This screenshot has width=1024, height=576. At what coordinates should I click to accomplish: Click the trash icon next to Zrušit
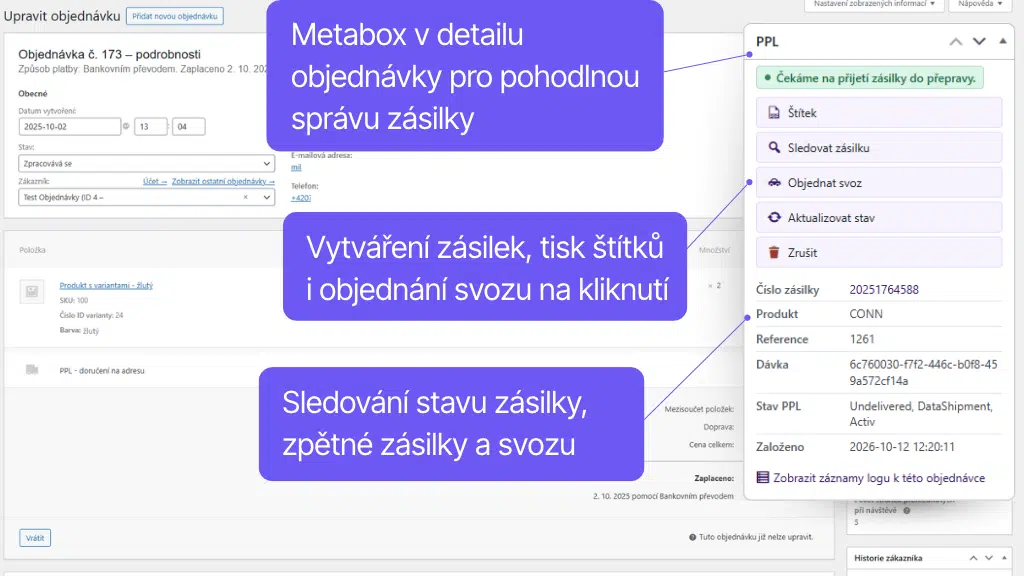[x=774, y=253]
